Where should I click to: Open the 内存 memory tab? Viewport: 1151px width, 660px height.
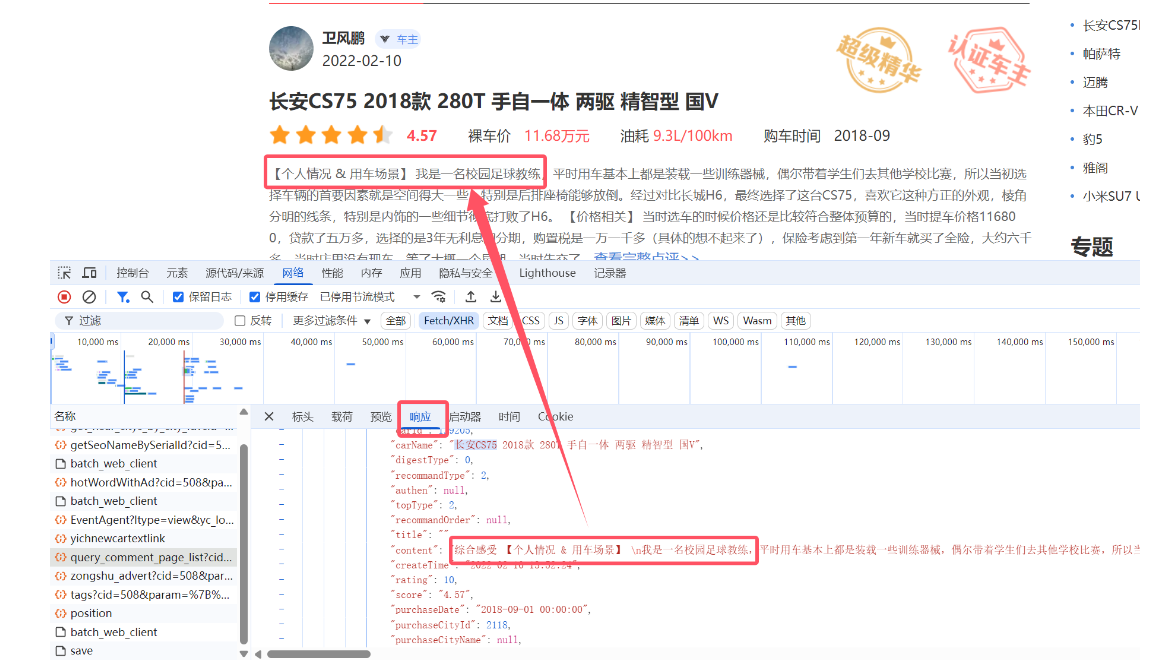tap(371, 273)
